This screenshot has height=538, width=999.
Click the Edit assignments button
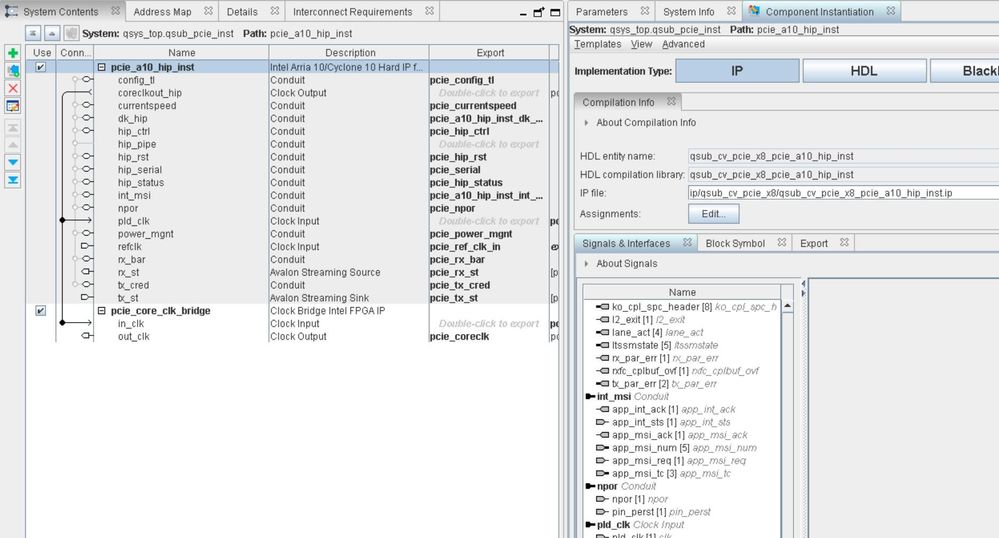click(714, 214)
